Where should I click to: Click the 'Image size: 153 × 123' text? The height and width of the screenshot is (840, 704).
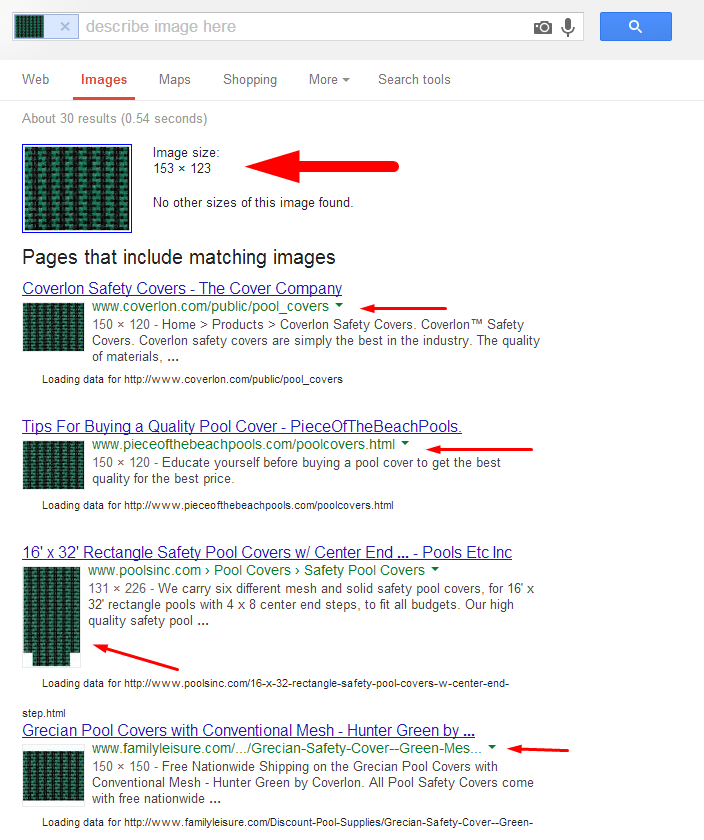[186, 160]
